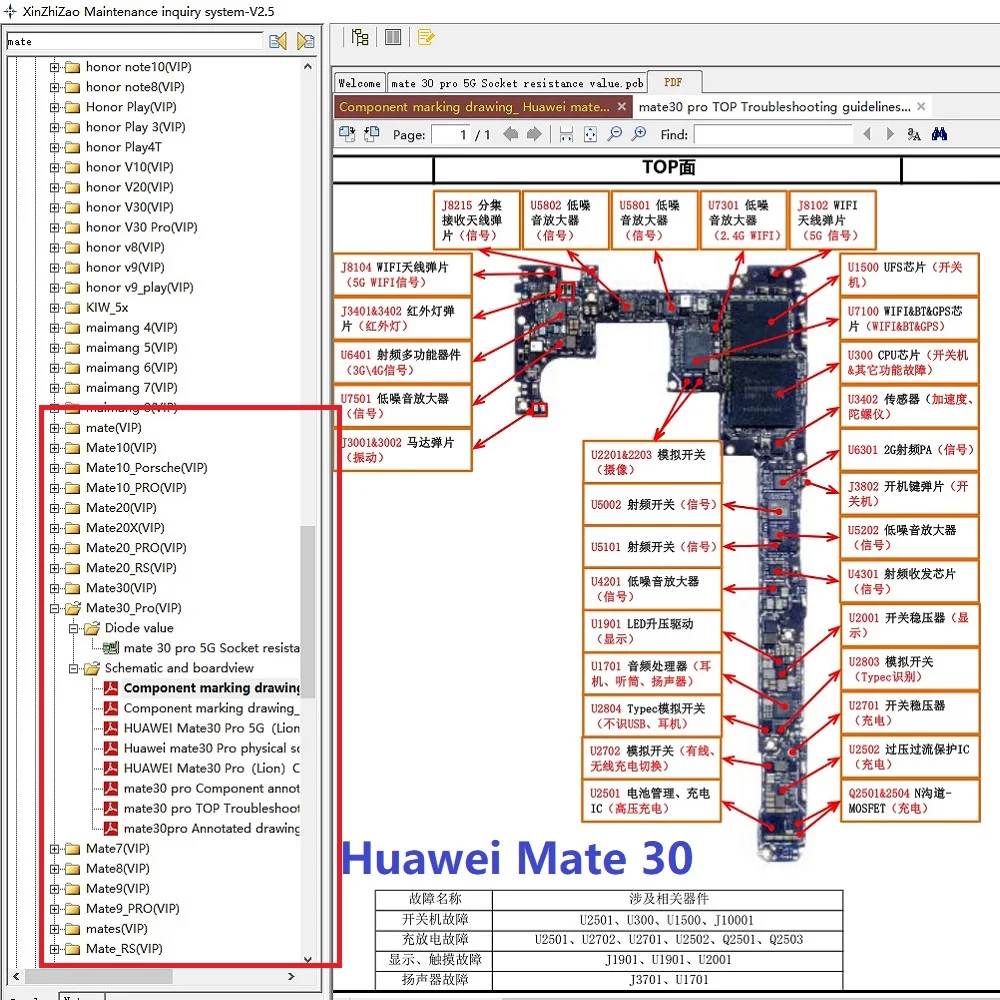The height and width of the screenshot is (1000, 1000).
Task: Collapse the Schematic and boardview folder
Action: [x=73, y=668]
